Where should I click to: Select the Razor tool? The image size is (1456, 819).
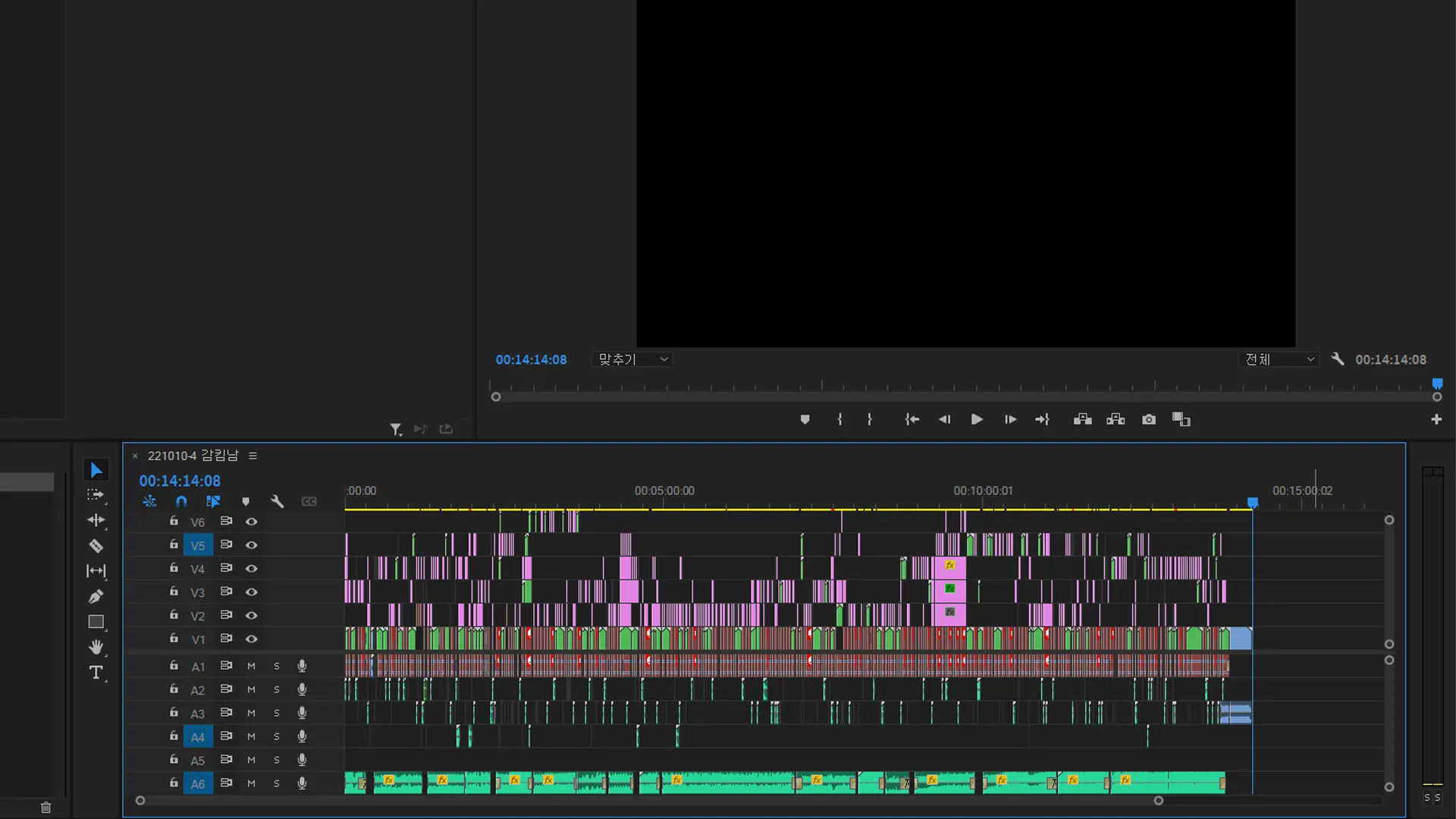coord(96,546)
